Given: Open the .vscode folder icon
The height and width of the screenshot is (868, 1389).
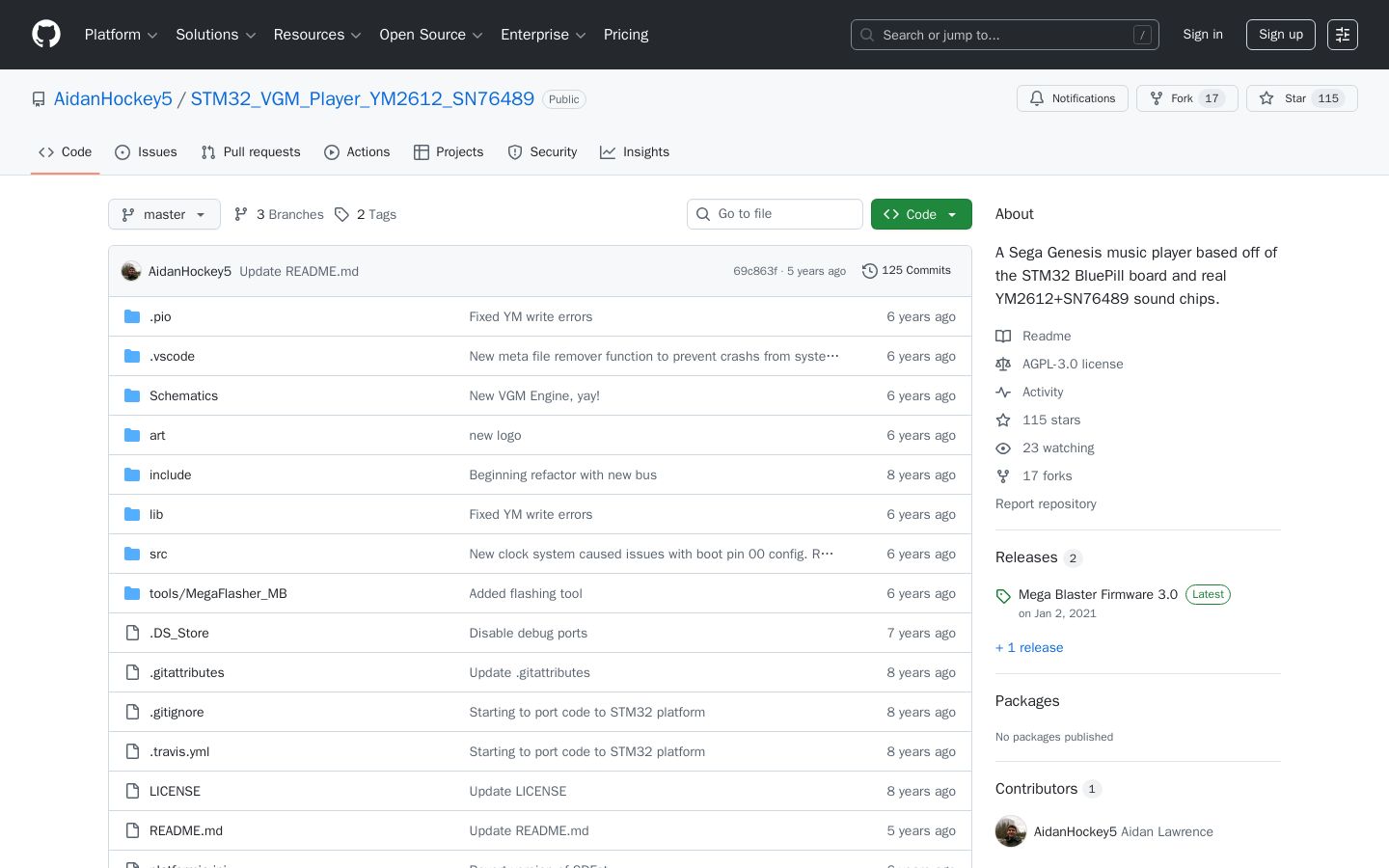Looking at the screenshot, I should (132, 356).
